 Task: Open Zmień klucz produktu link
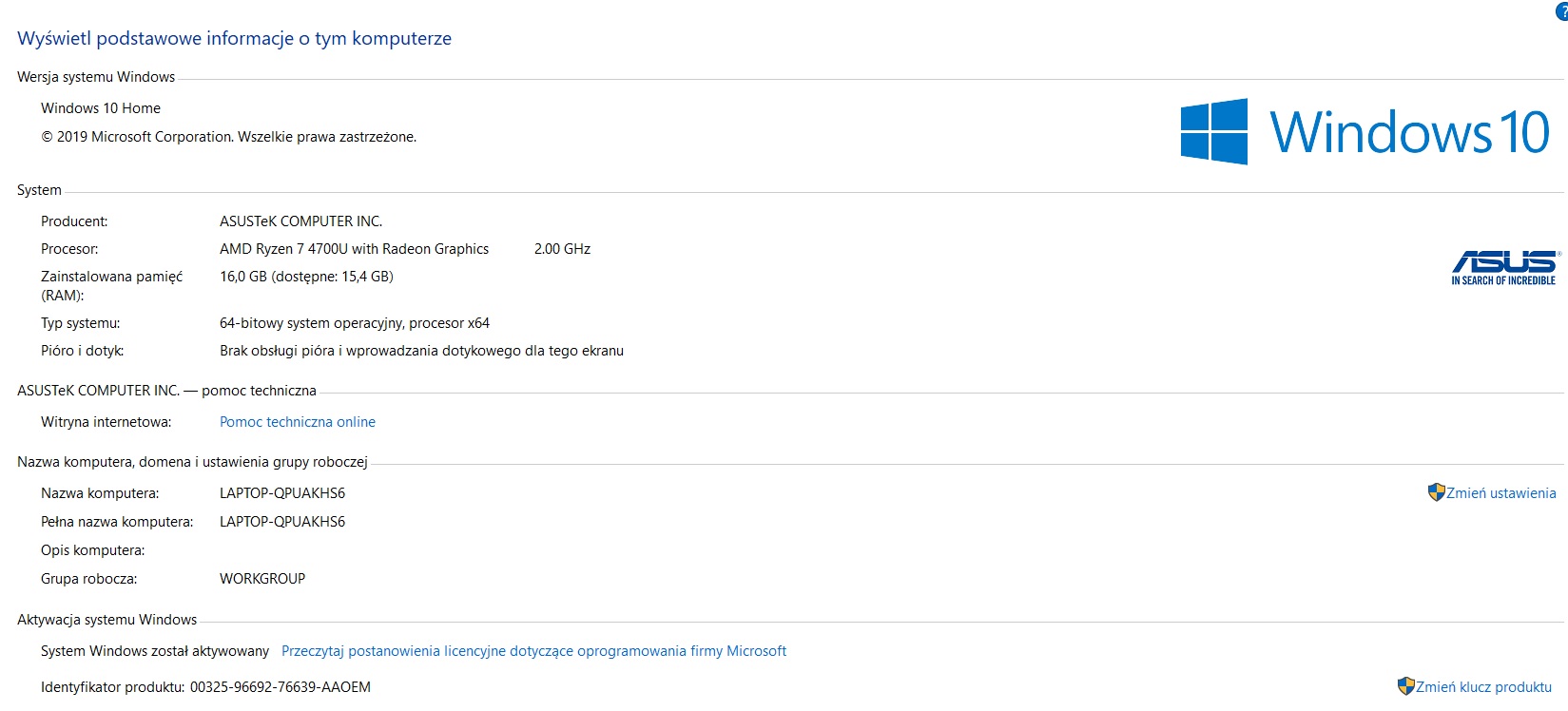pyautogui.click(x=1483, y=687)
